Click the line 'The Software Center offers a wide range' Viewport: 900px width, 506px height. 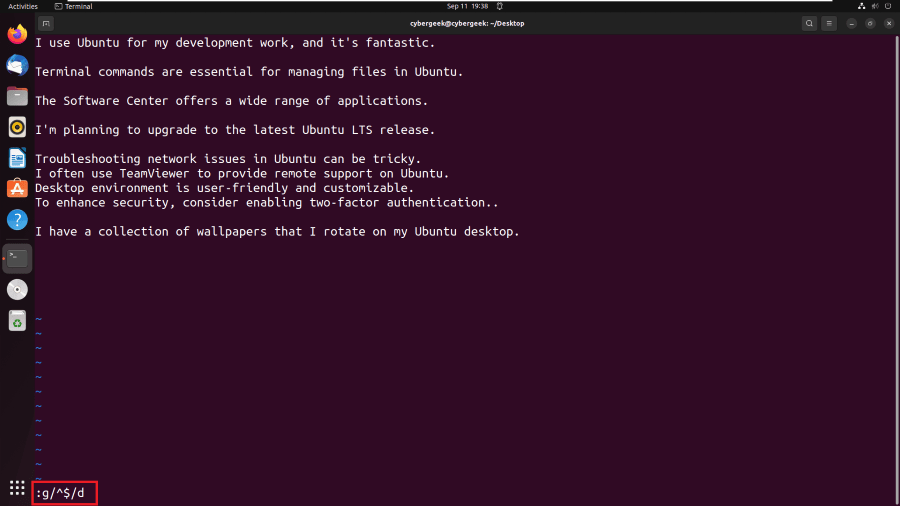click(x=231, y=101)
